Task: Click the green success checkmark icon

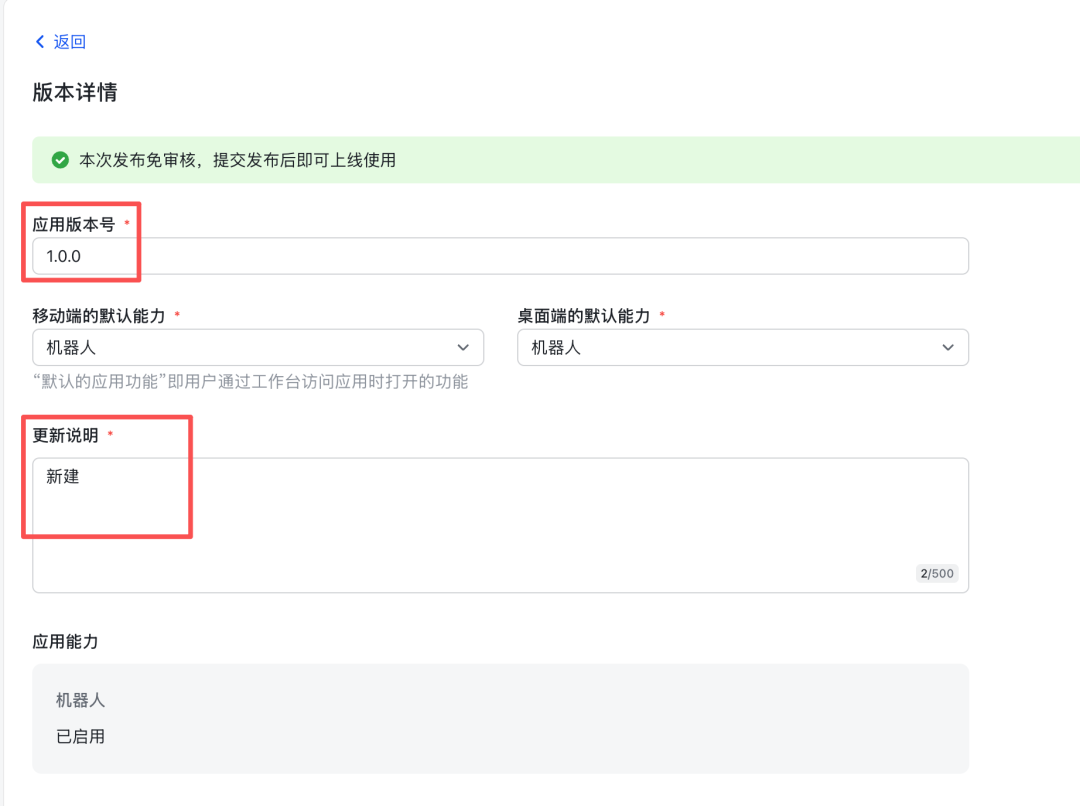Action: coord(60,160)
